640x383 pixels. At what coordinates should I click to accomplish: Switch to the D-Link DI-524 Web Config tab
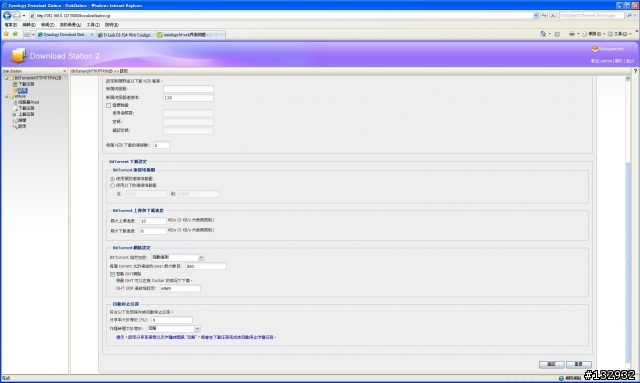(125, 35)
